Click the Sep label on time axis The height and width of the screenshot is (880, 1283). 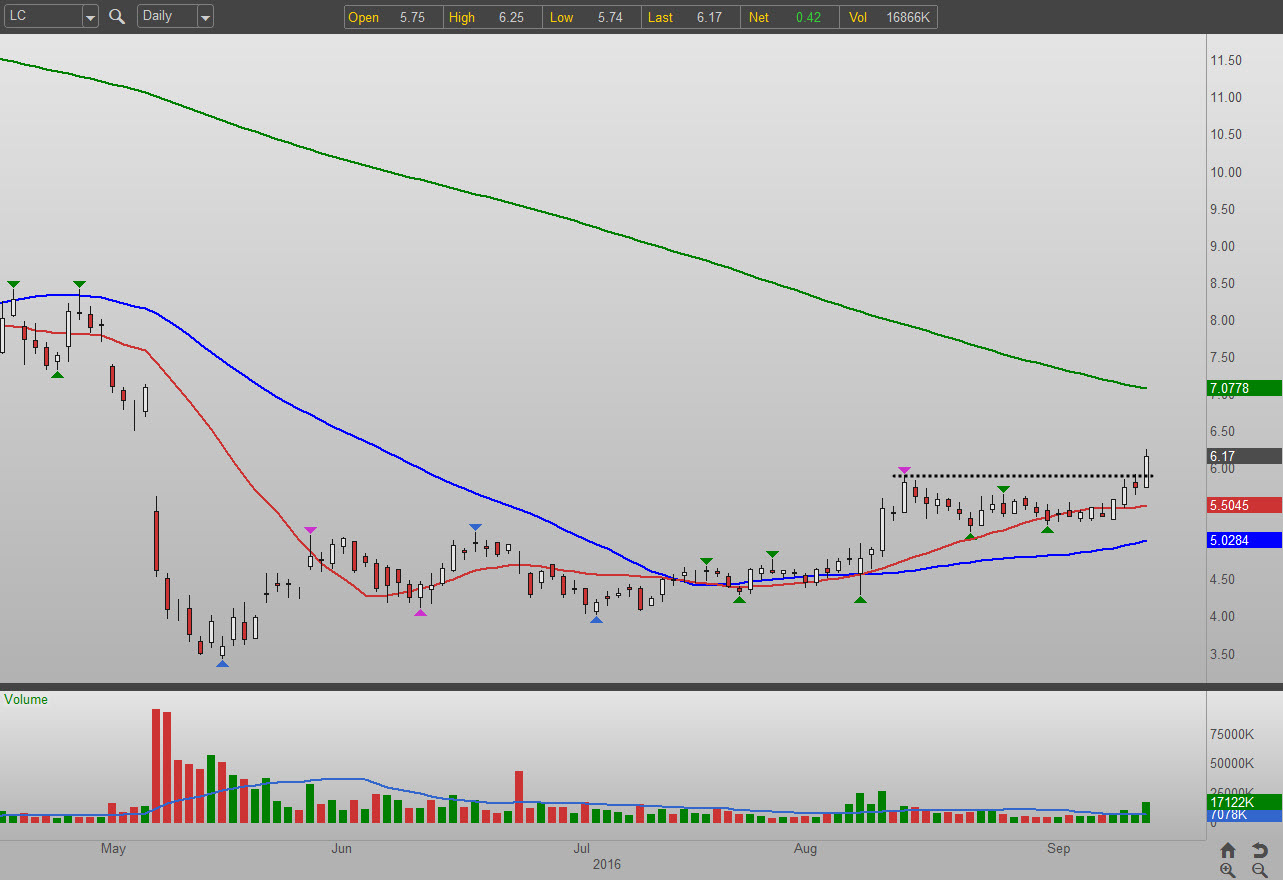1058,849
